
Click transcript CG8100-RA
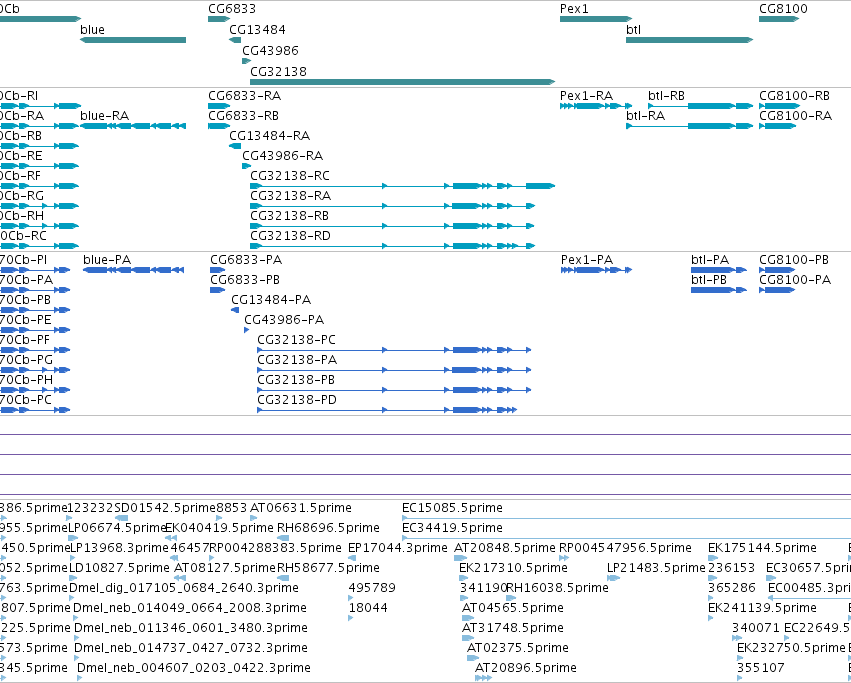point(778,126)
